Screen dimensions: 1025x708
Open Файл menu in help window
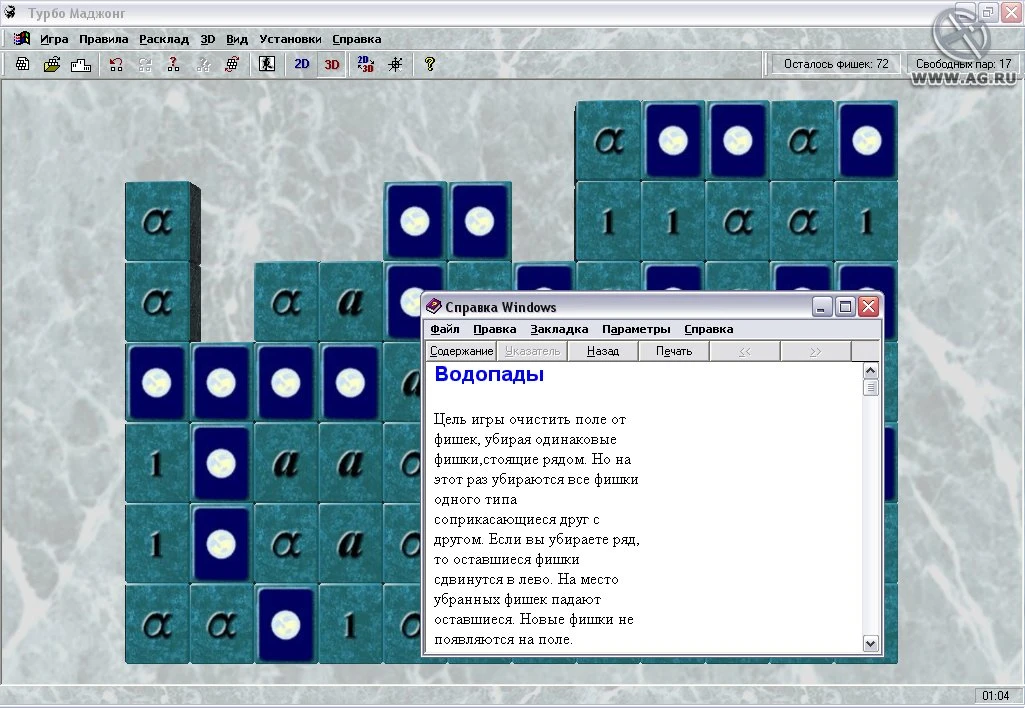(x=445, y=329)
